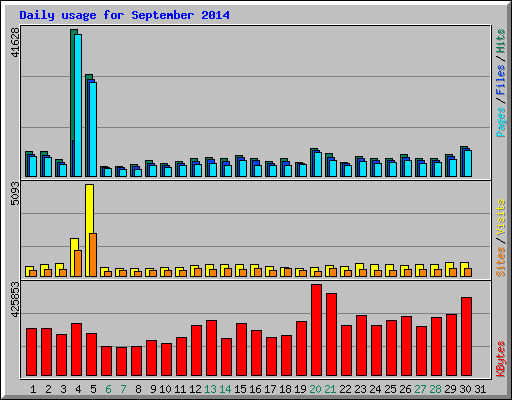The image size is (512, 400).
Task: Select the 425853 axis value
Action: 15,299
